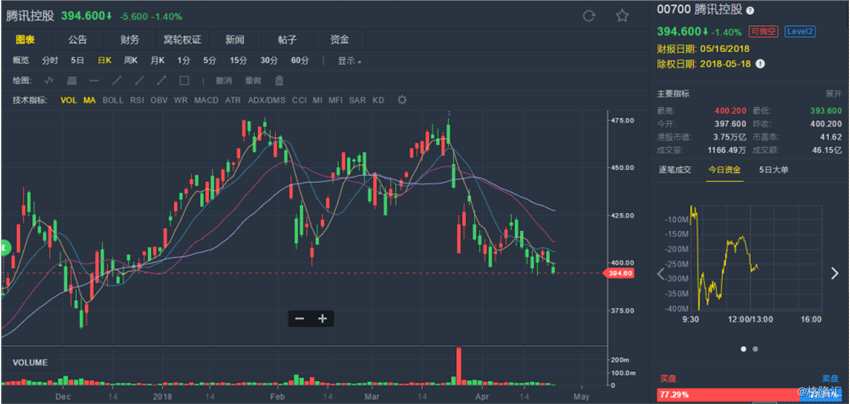Click second pagination dot under mini chart

click(754, 349)
